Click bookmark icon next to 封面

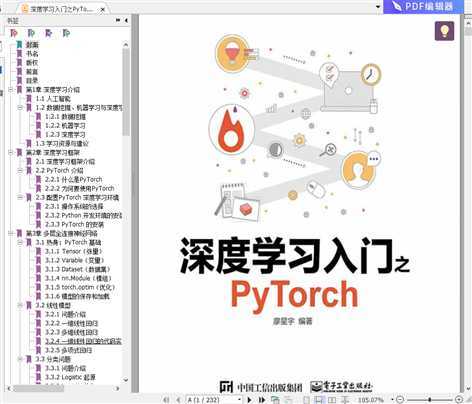(20, 45)
